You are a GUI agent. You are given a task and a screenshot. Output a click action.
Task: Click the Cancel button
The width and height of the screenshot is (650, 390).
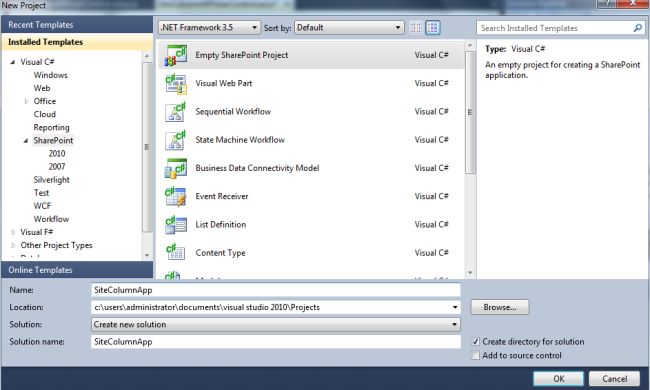click(614, 378)
